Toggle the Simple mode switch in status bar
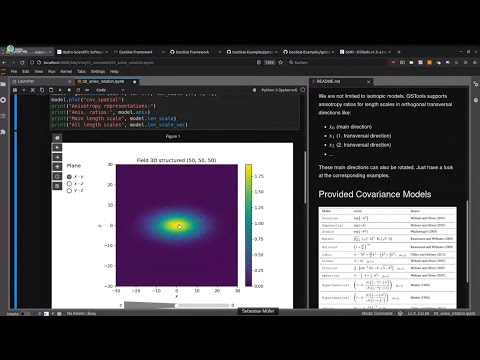This screenshot has height=360, width=480. pyautogui.click(x=24, y=314)
